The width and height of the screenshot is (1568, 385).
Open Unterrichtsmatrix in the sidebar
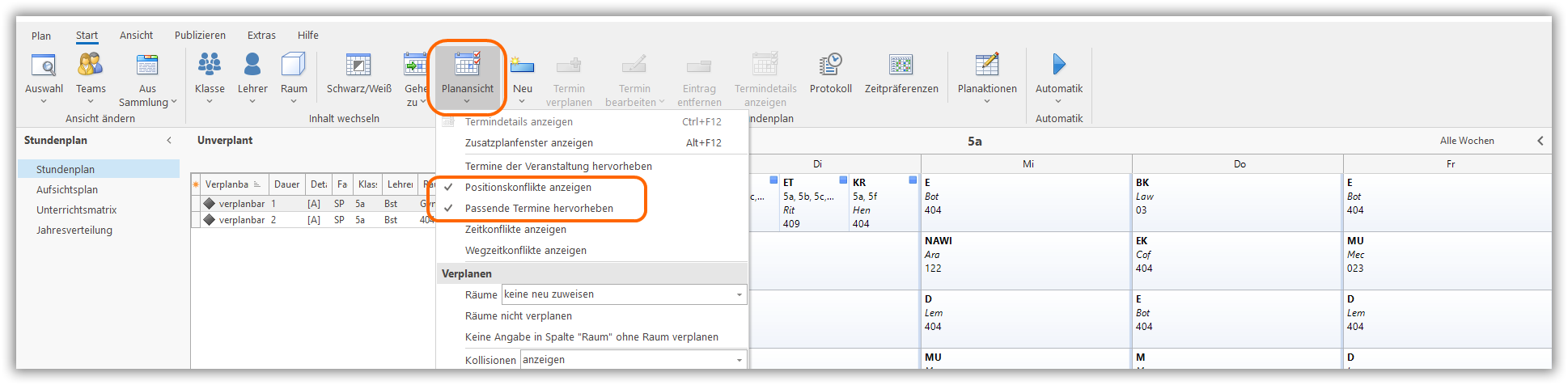coord(76,210)
